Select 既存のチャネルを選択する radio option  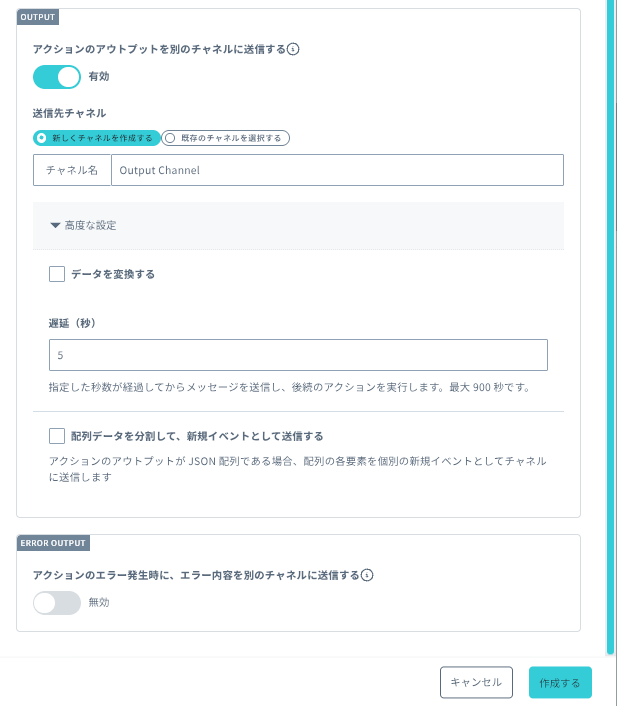pos(226,138)
